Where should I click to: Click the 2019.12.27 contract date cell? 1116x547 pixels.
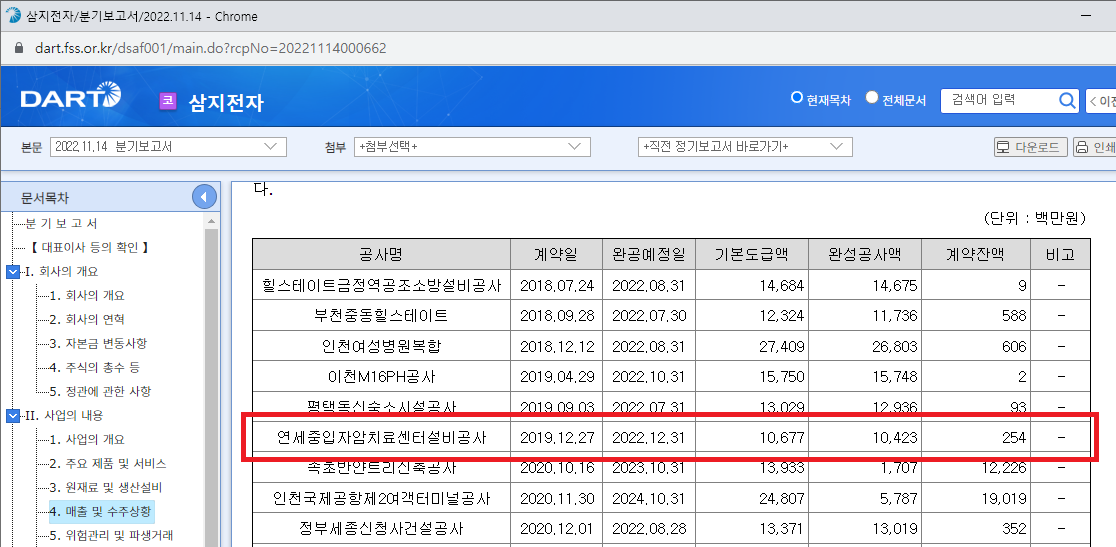pos(557,438)
